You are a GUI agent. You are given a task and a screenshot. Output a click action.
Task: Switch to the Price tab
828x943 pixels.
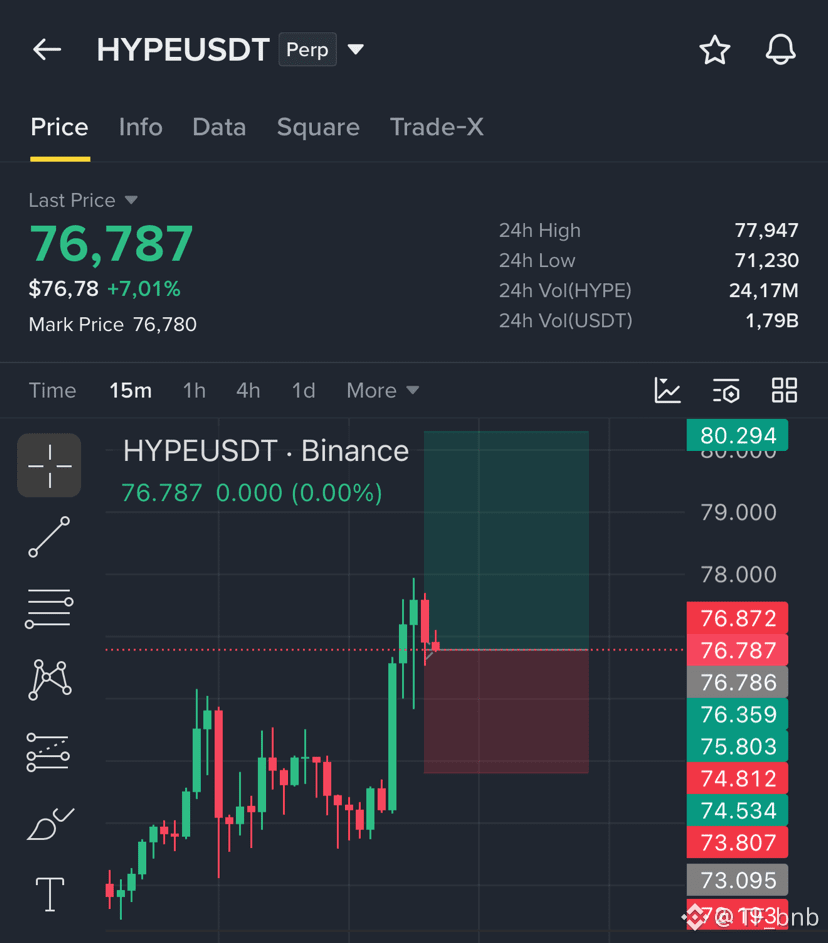[60, 127]
